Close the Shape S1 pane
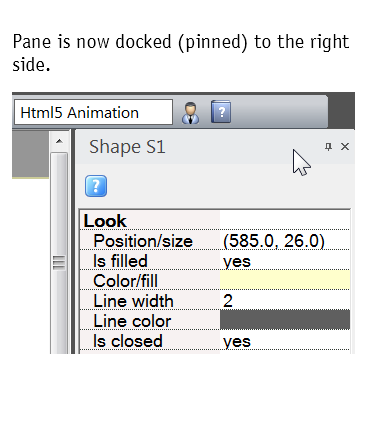Image resolution: width=366 pixels, height=422 pixels. [x=345, y=147]
